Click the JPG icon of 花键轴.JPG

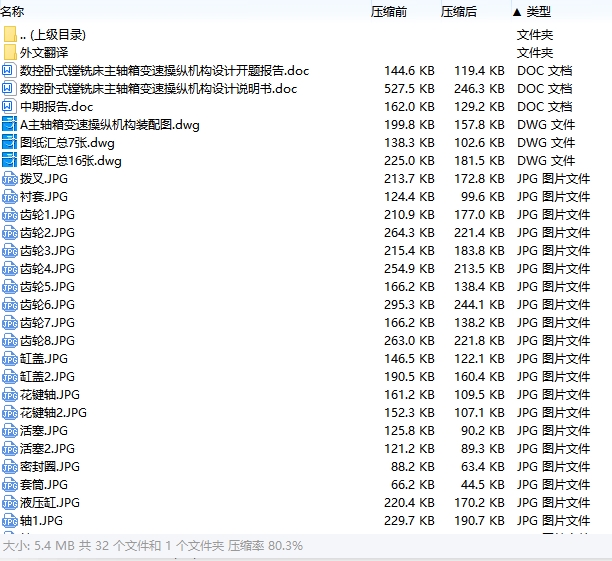tap(10, 395)
